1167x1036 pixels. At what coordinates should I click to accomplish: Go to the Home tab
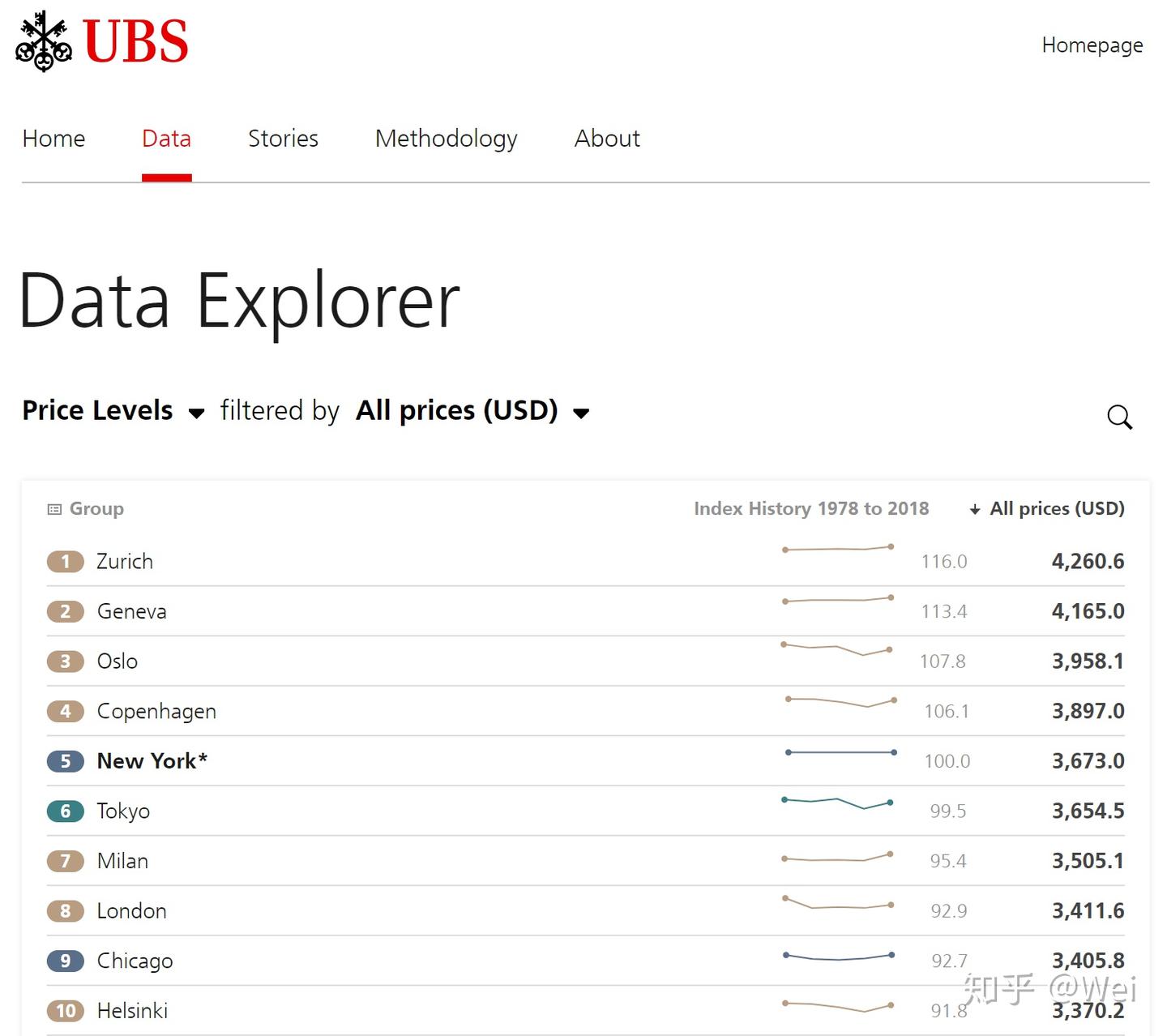coord(53,139)
